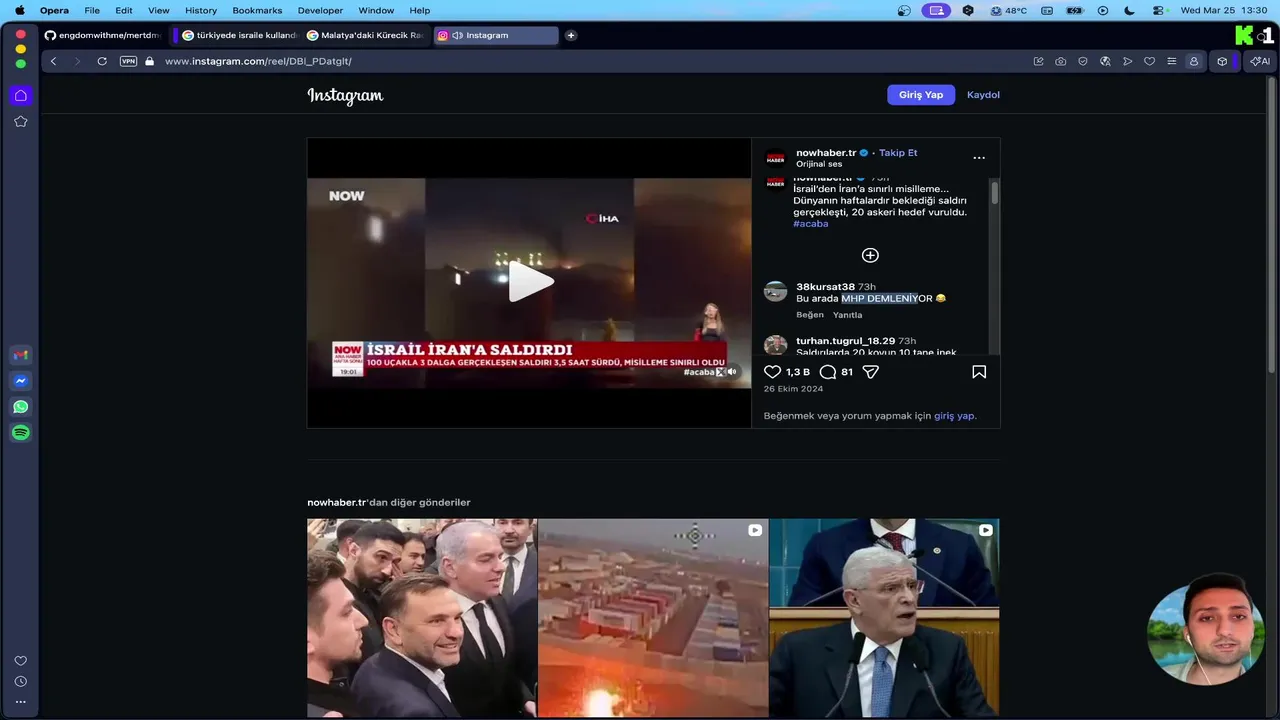Click the 'giriş yap' link below post

tap(954, 416)
